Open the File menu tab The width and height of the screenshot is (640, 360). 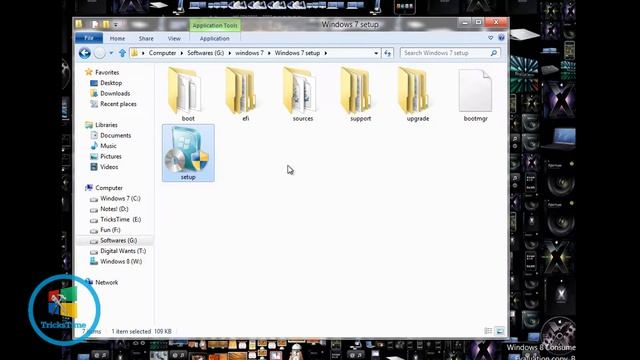click(x=89, y=38)
